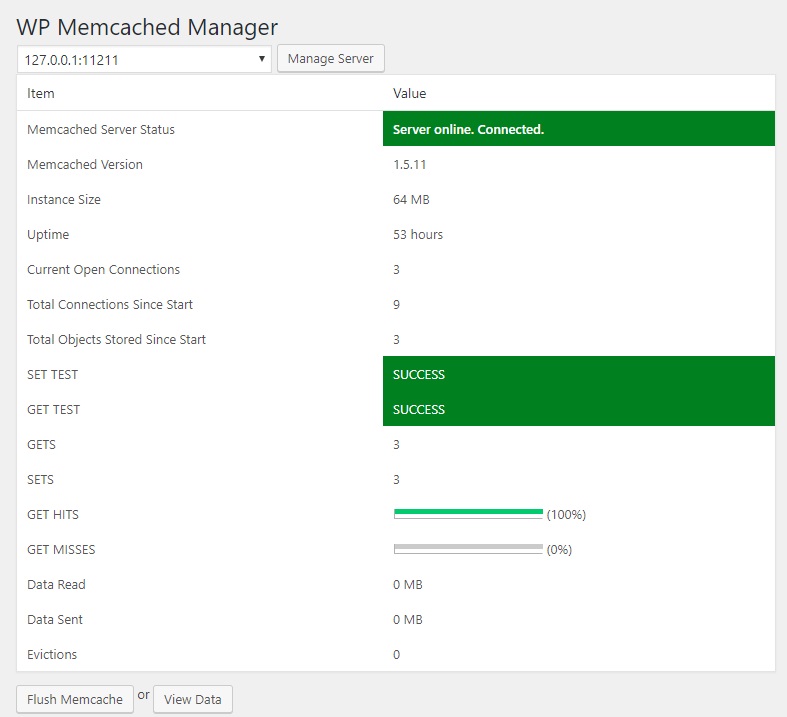Select the Value column header
The height and width of the screenshot is (717, 787).
point(409,93)
